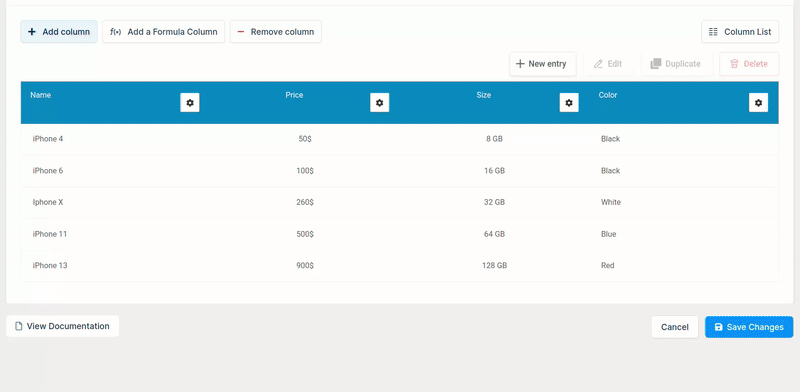Duplicate the selected entry
Screen dimensions: 800x392
(x=677, y=64)
